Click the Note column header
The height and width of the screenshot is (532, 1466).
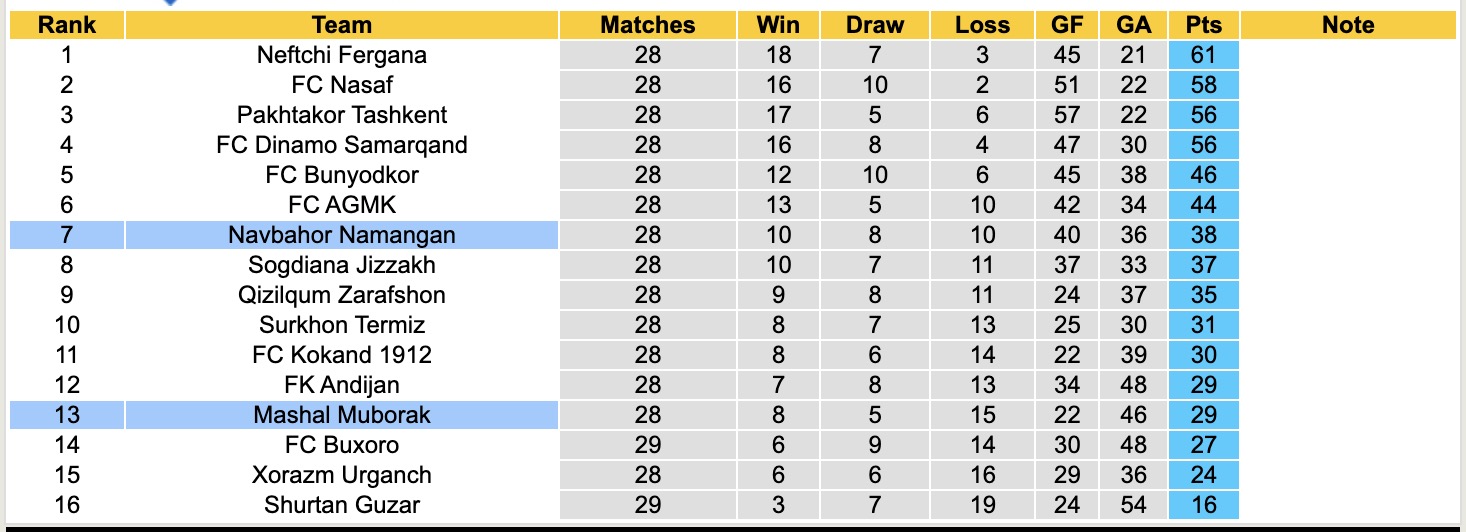pyautogui.click(x=1348, y=25)
